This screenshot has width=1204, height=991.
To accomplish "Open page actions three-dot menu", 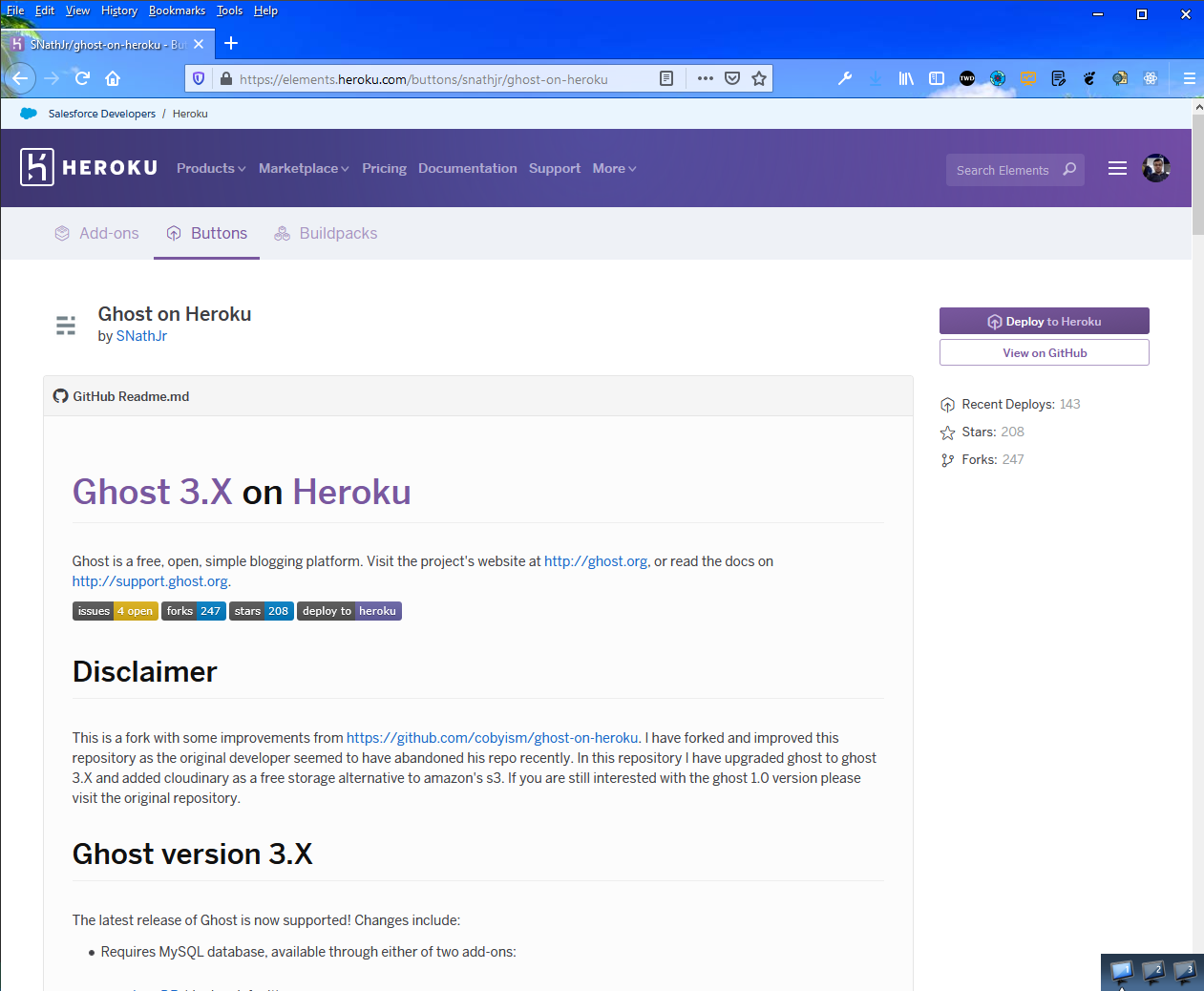I will tap(706, 78).
